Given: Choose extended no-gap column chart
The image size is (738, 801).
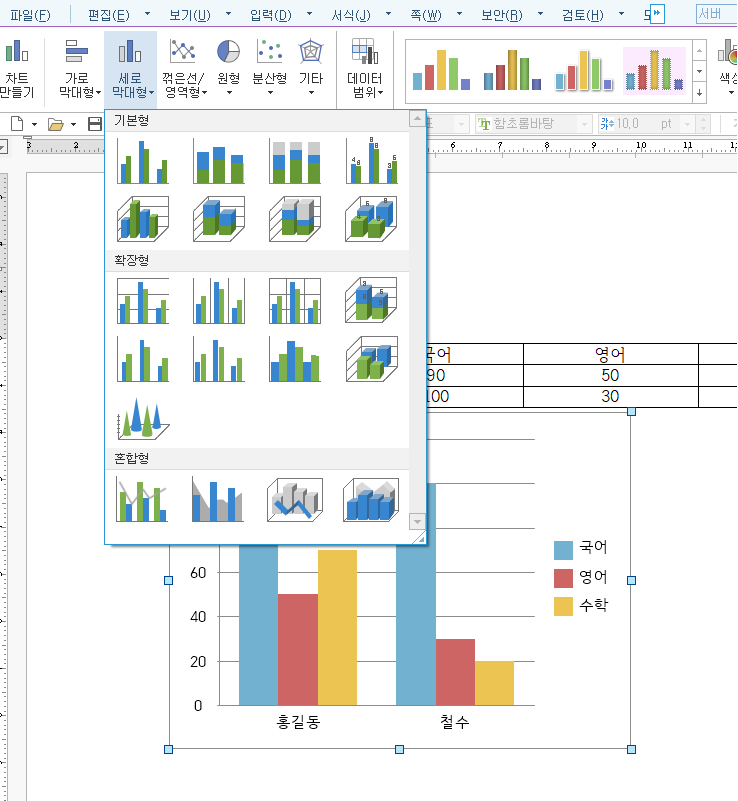Looking at the screenshot, I should pyautogui.click(x=295, y=359).
